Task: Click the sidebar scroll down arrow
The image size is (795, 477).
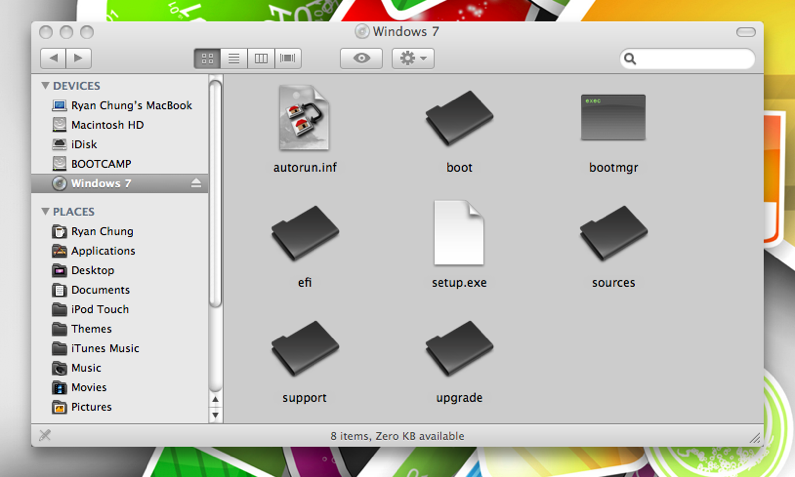Action: coord(215,415)
